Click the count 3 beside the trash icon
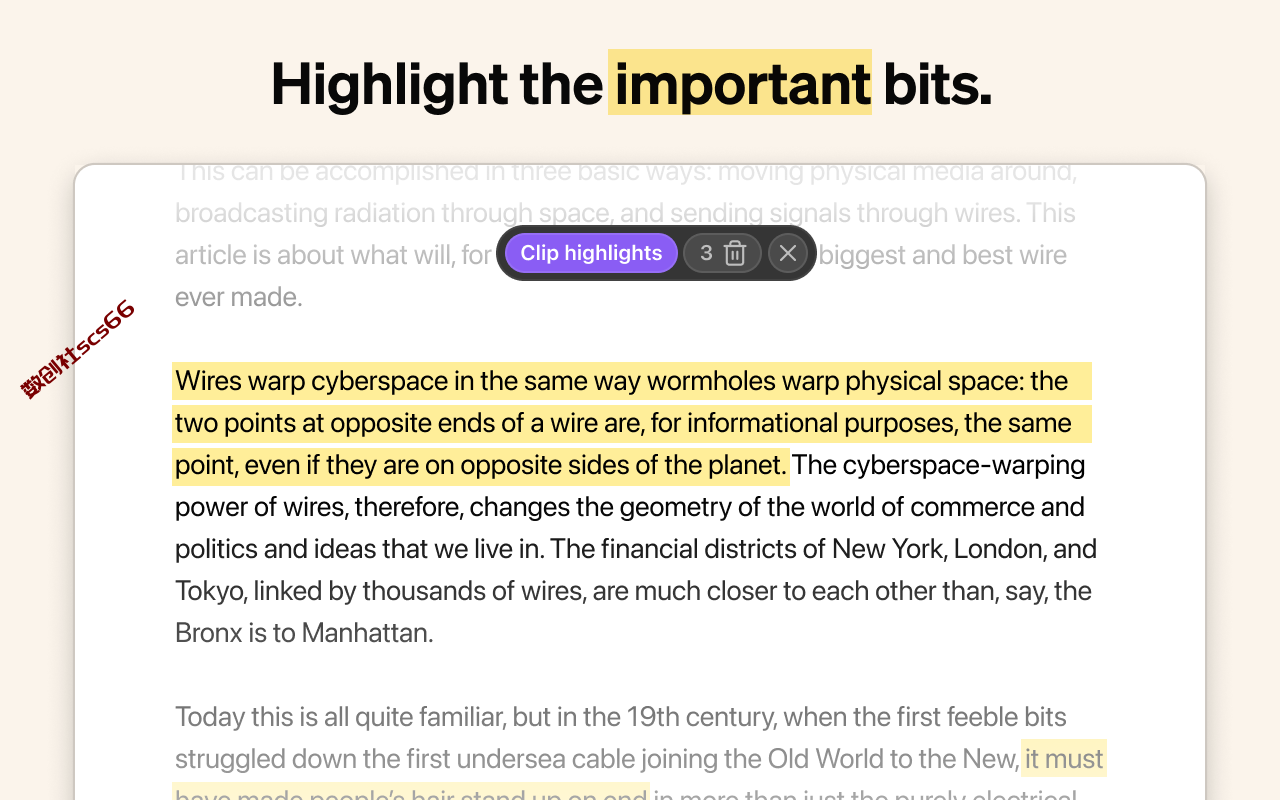 click(706, 253)
